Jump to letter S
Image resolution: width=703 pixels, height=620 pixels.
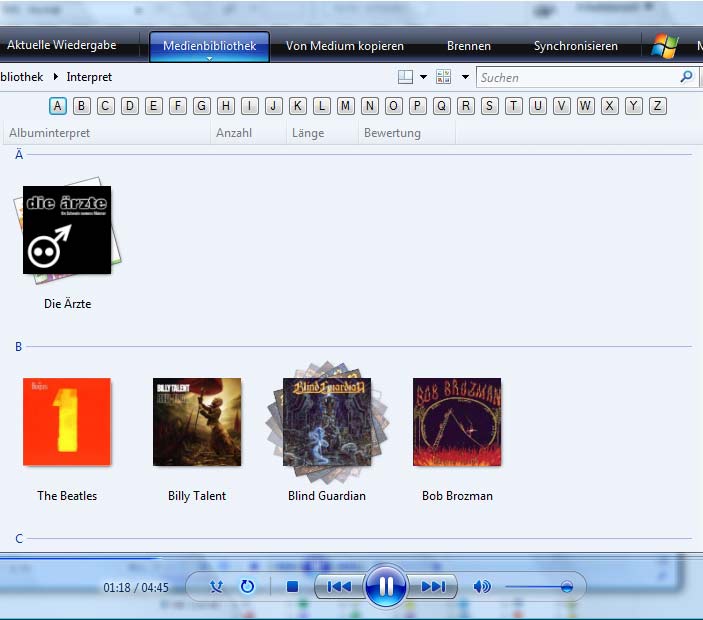[x=490, y=106]
